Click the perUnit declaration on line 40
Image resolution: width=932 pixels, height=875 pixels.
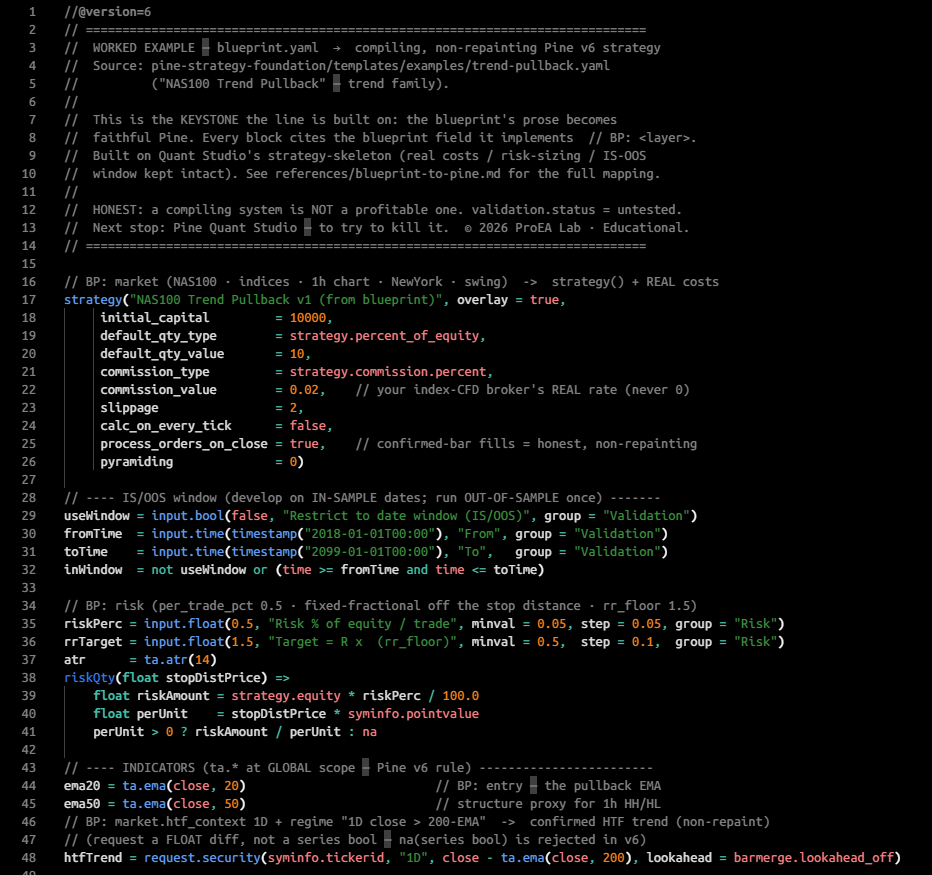[162, 714]
